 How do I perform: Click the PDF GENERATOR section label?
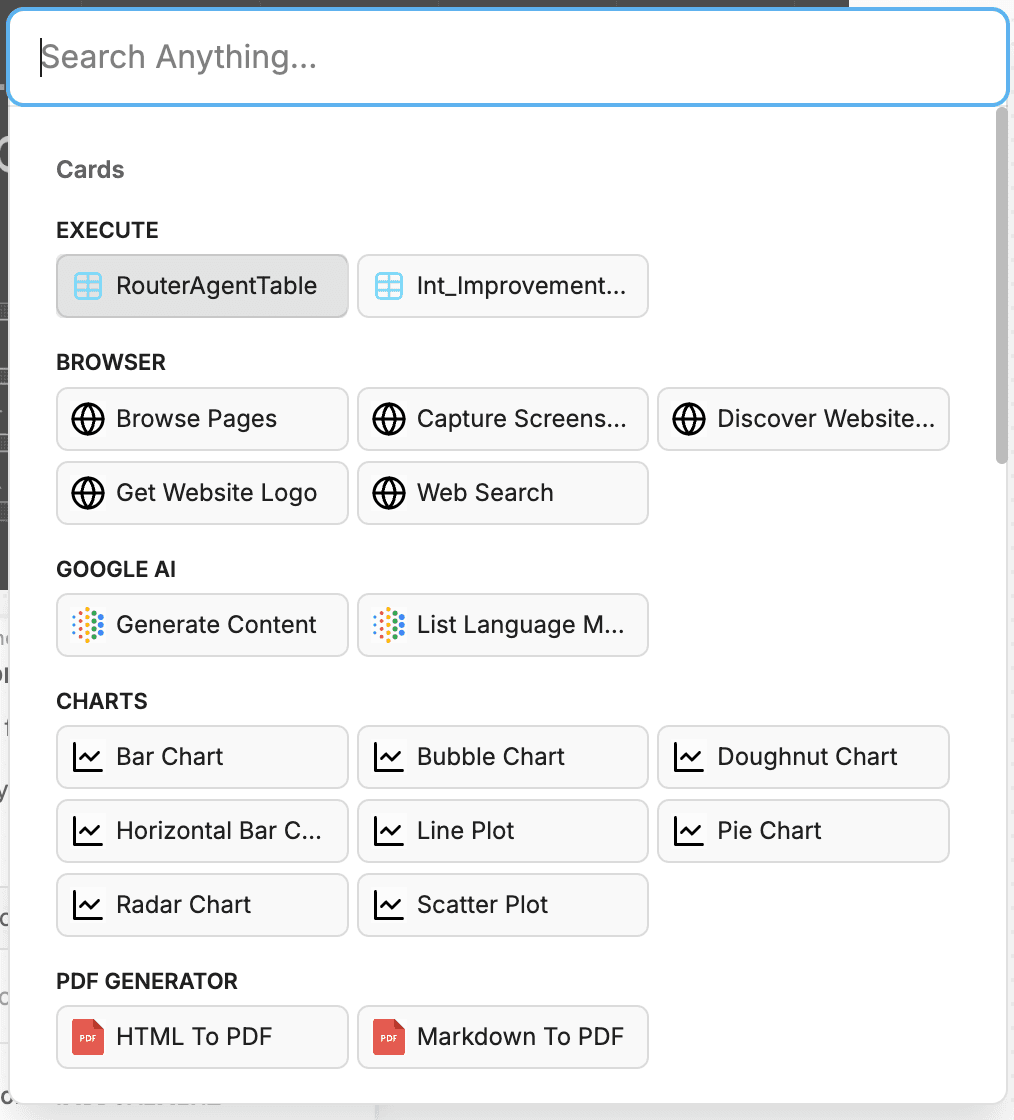146,981
